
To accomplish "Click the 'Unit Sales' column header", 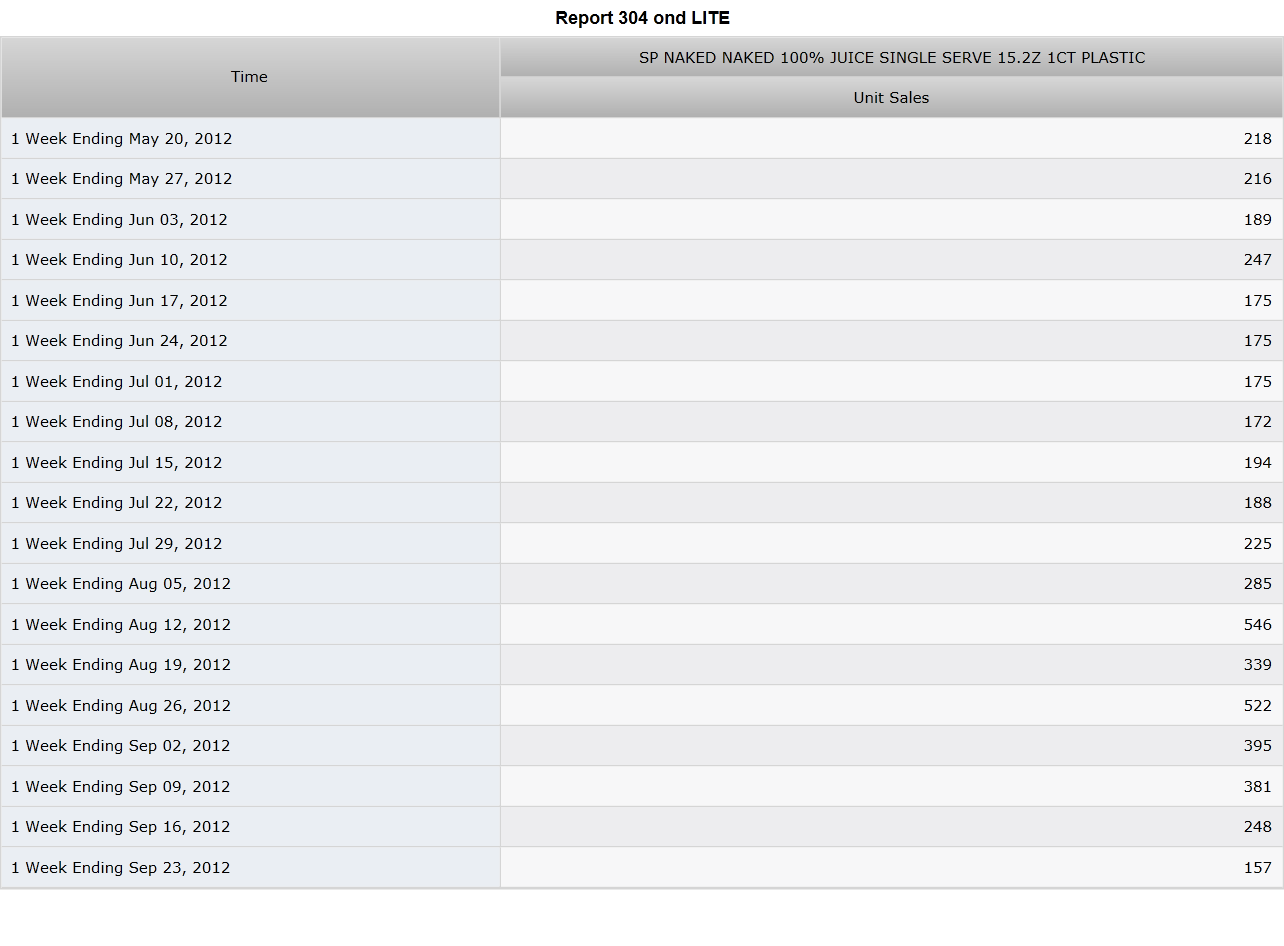I will click(892, 98).
